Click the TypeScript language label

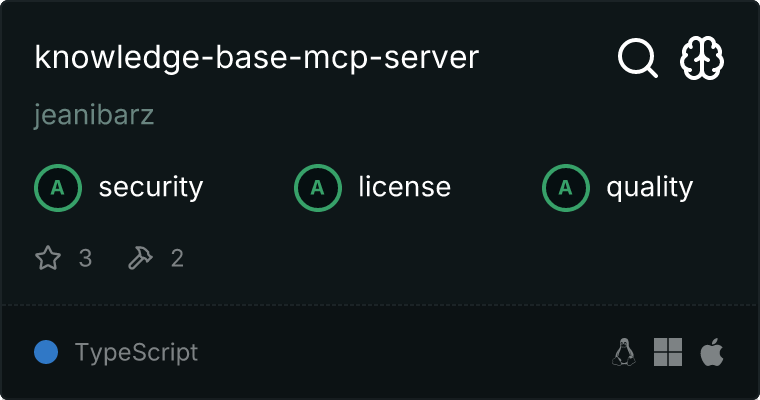pyautogui.click(x=136, y=353)
